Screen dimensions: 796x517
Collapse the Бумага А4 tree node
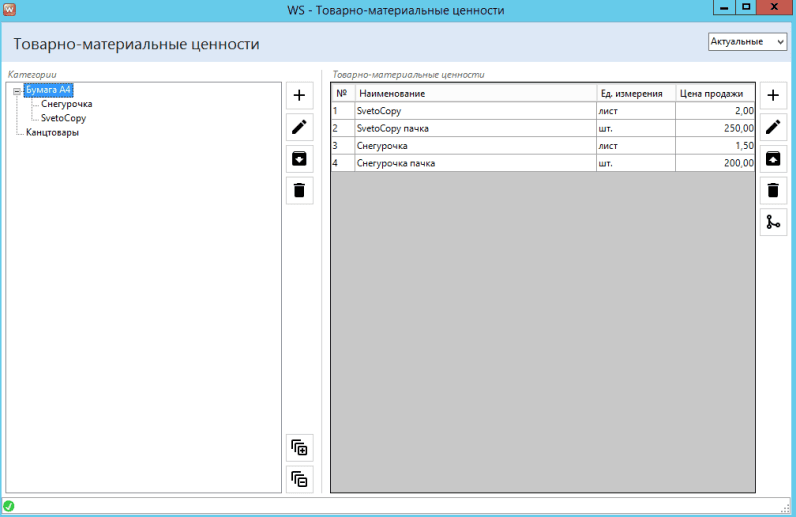[x=17, y=91]
